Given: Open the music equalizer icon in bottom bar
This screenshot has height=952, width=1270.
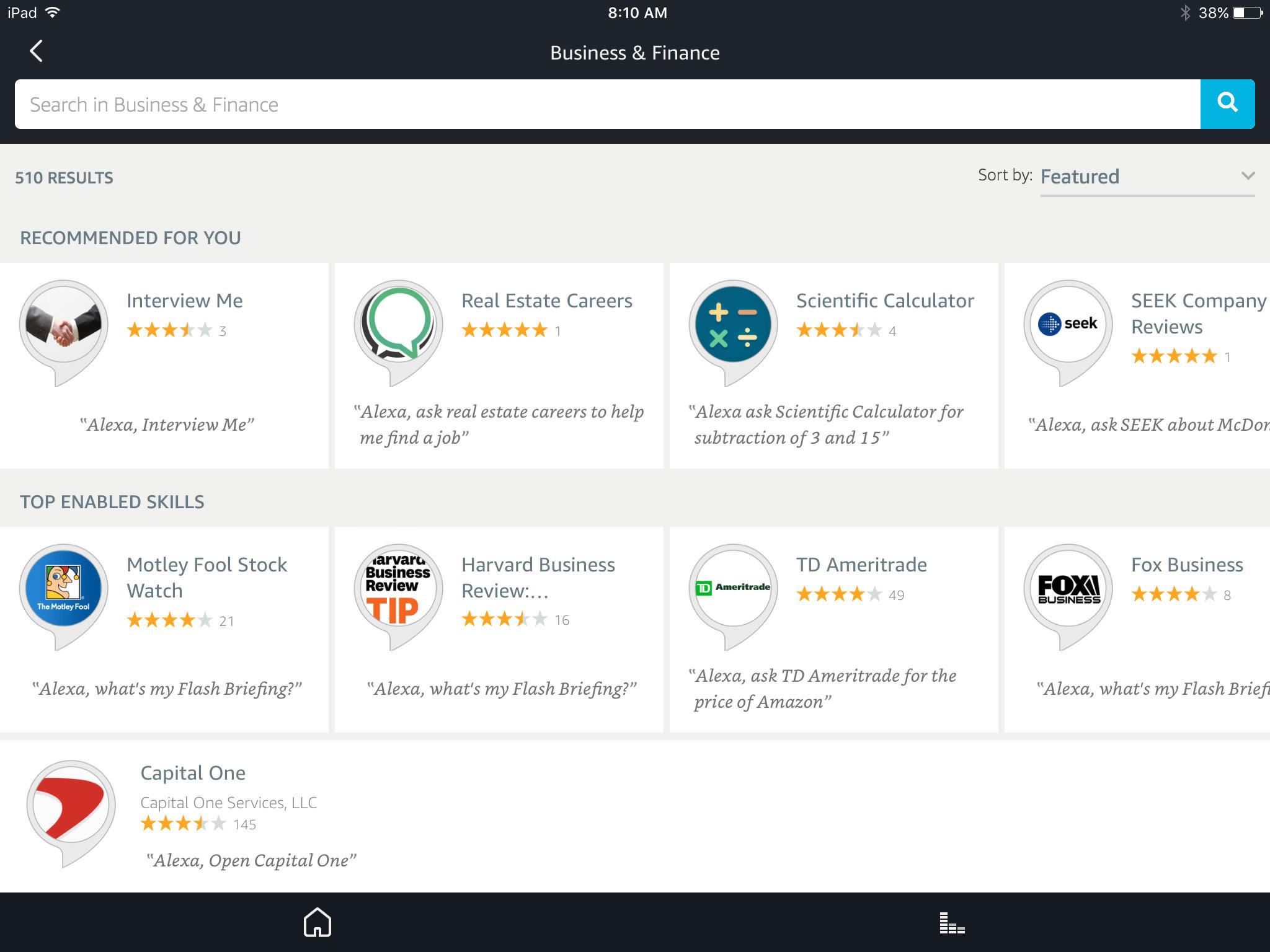Looking at the screenshot, I should (952, 923).
